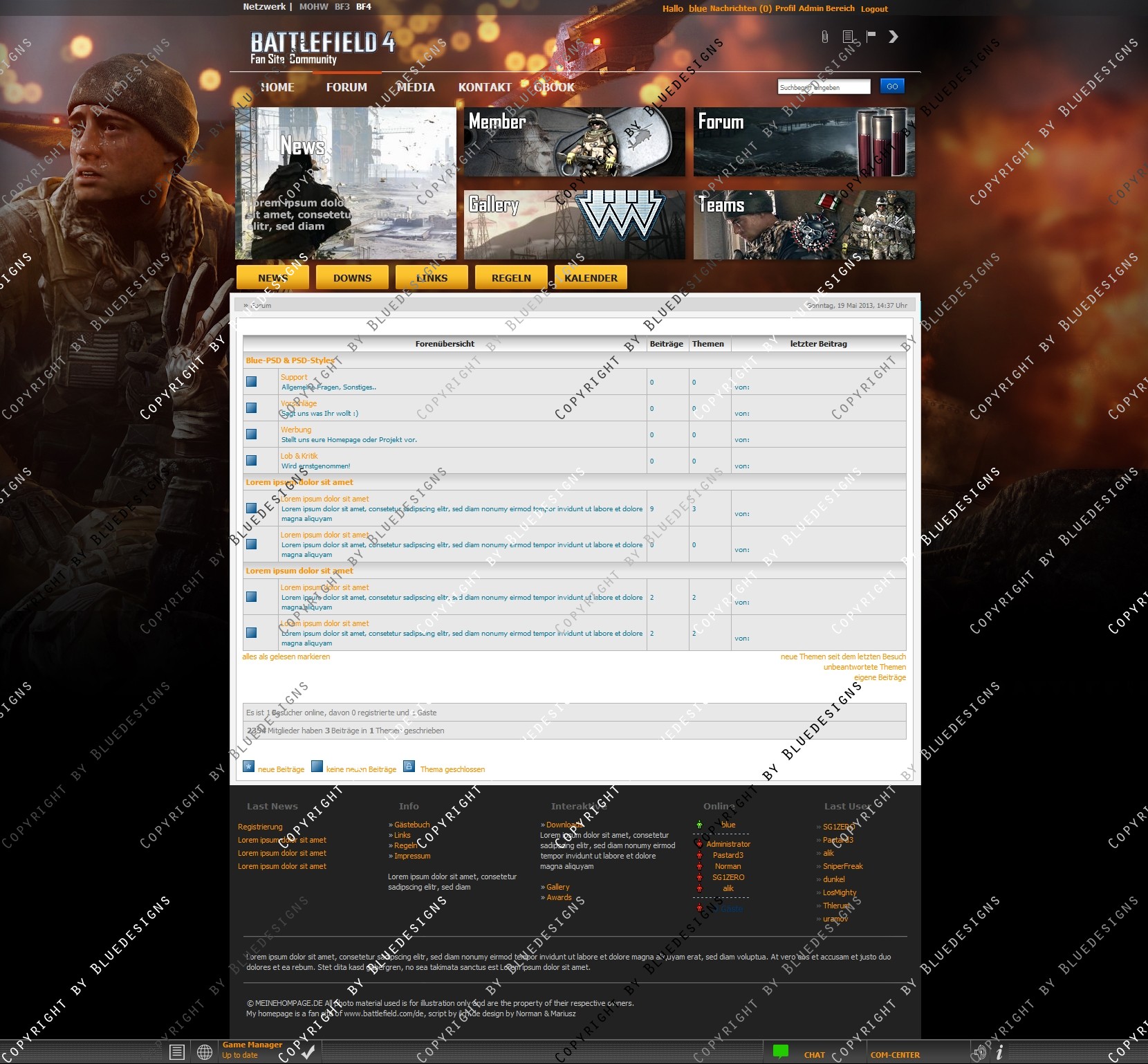Focus the Suchbegriff eingeben search field
The image size is (1148, 1064).
(x=824, y=87)
